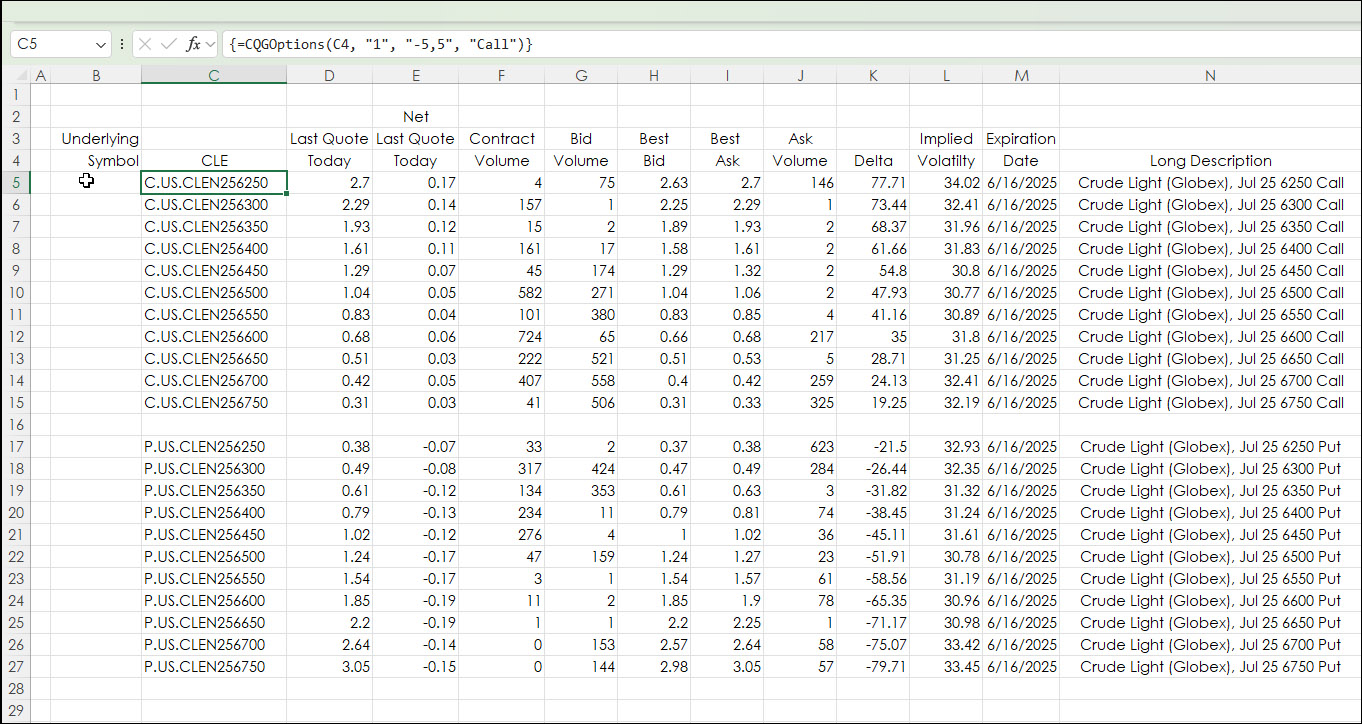Click inside the CQGOptions formula text
Viewport: 1362px width, 724px height.
tap(380, 44)
